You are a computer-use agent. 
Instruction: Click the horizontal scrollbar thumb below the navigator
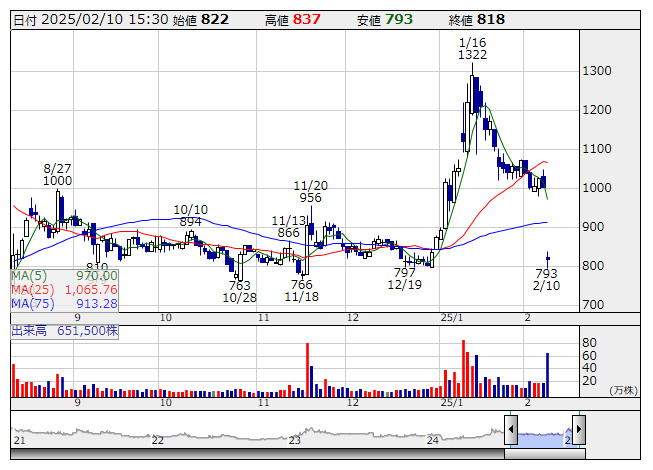[544, 454]
